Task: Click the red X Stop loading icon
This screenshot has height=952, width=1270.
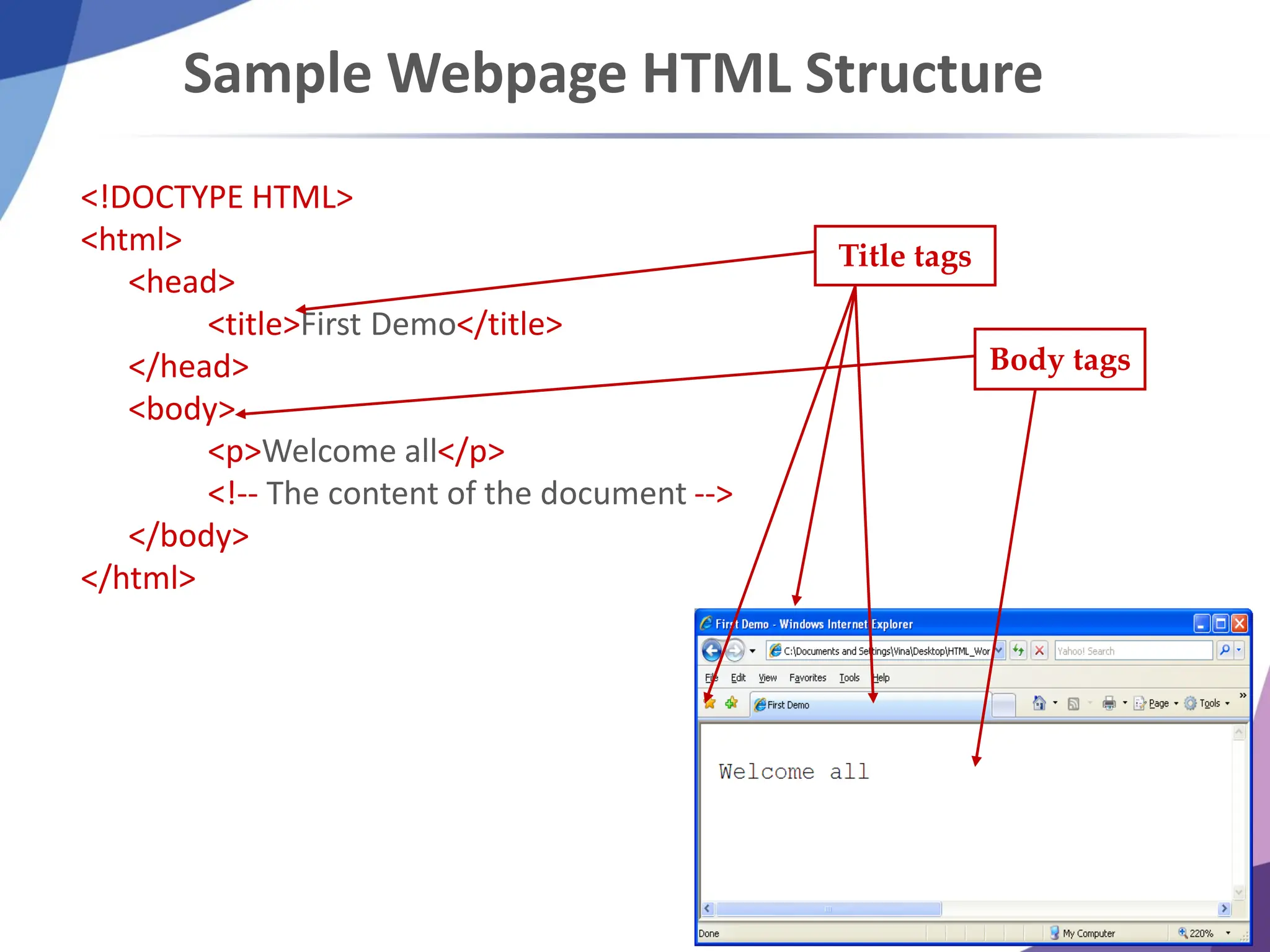Action: 1039,651
